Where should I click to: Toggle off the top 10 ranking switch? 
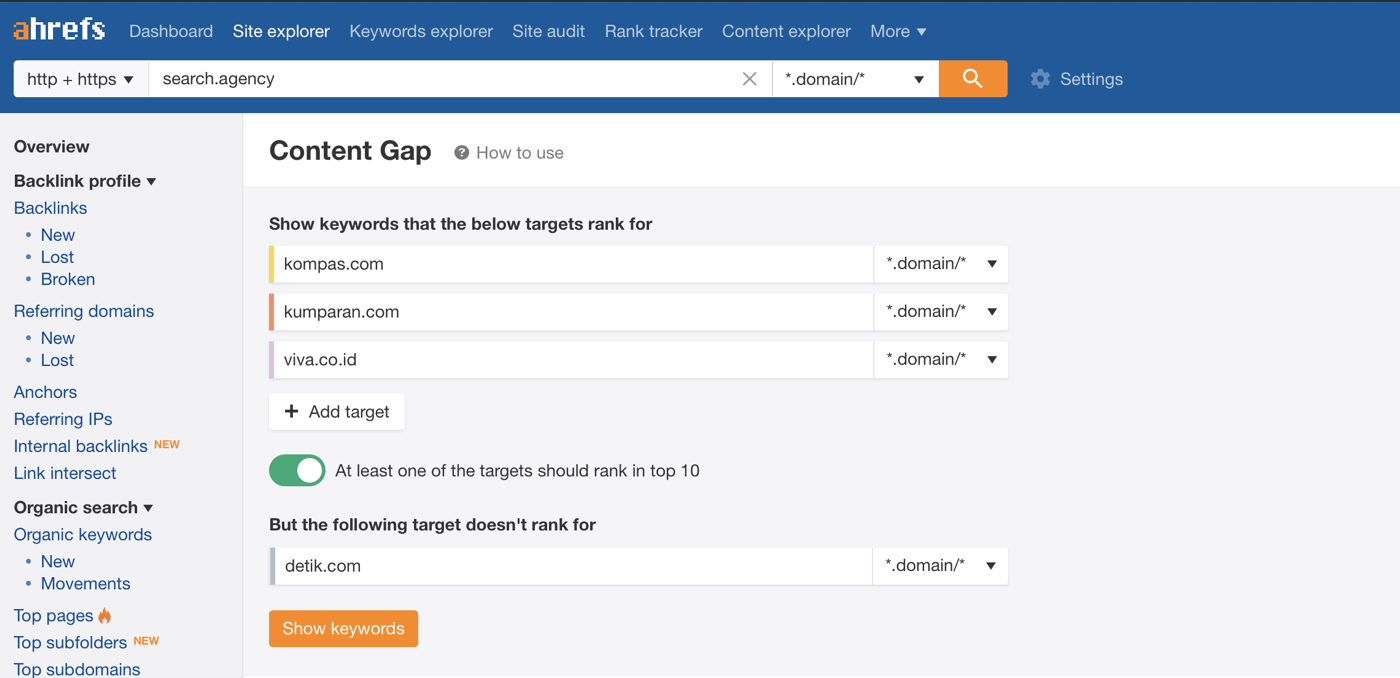297,470
